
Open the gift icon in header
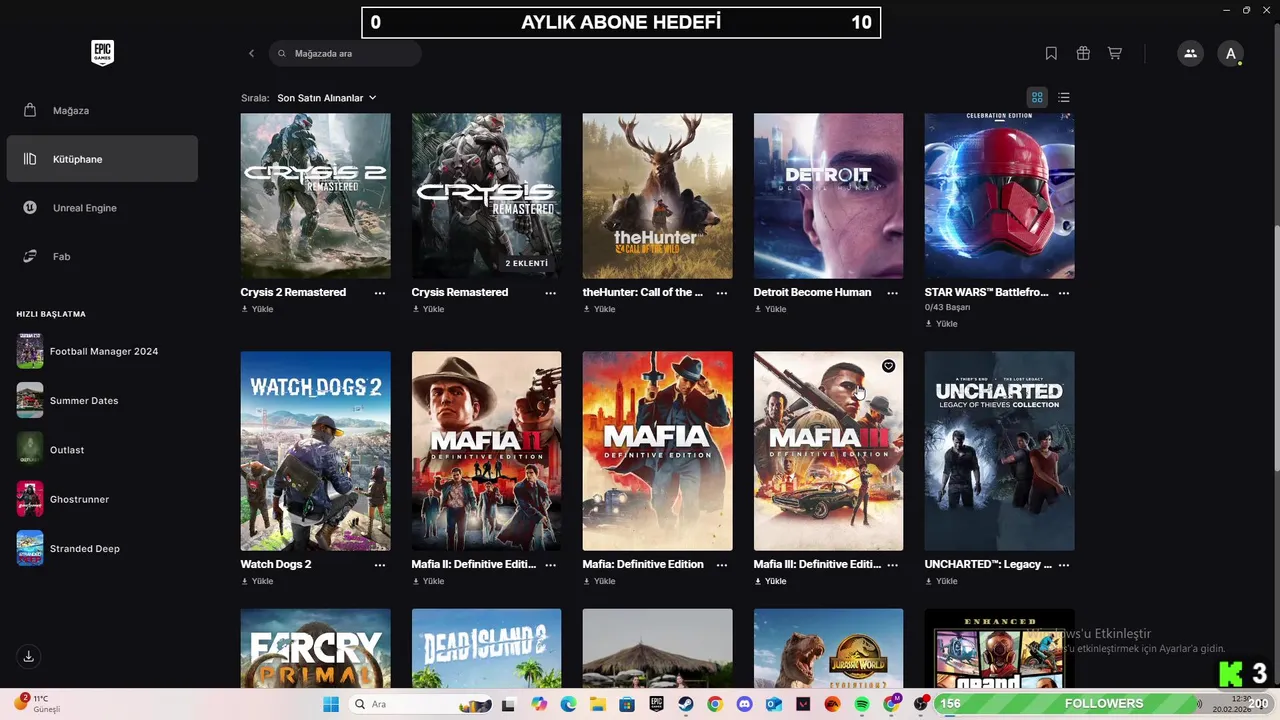coord(1083,53)
